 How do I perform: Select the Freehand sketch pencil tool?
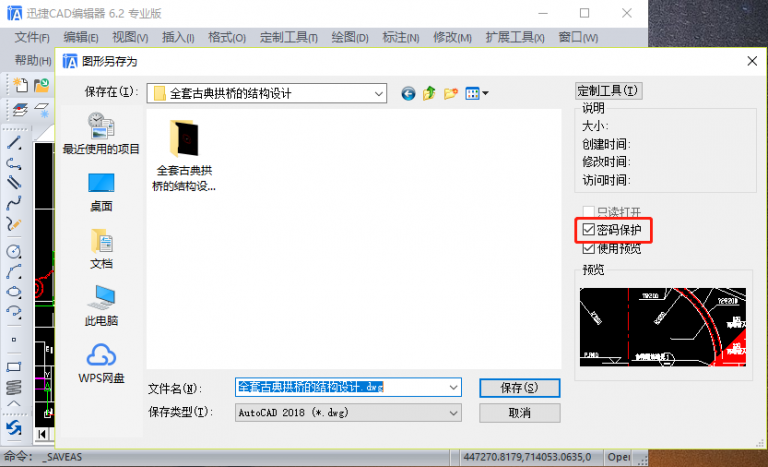pos(14,224)
